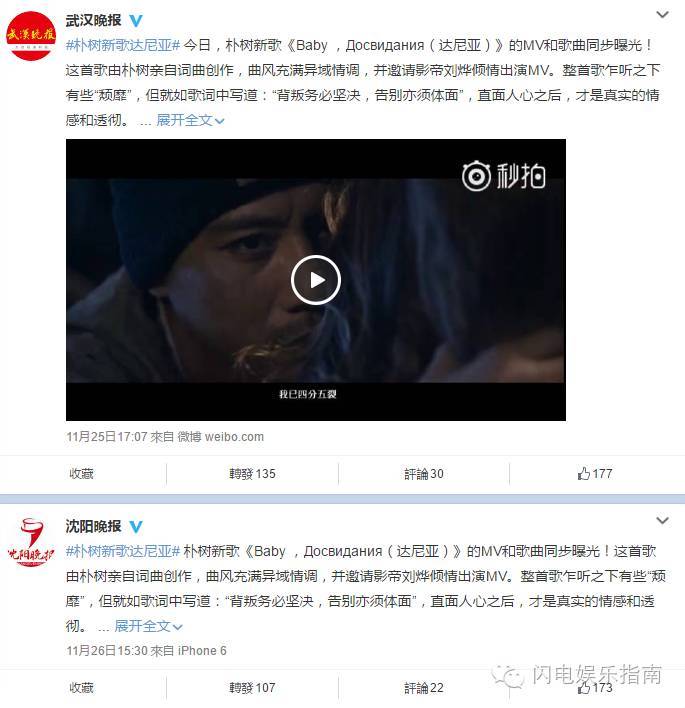Open hashtag #朴树新歌达尼亚# in first post
This screenshot has width=685, height=708.
point(123,45)
